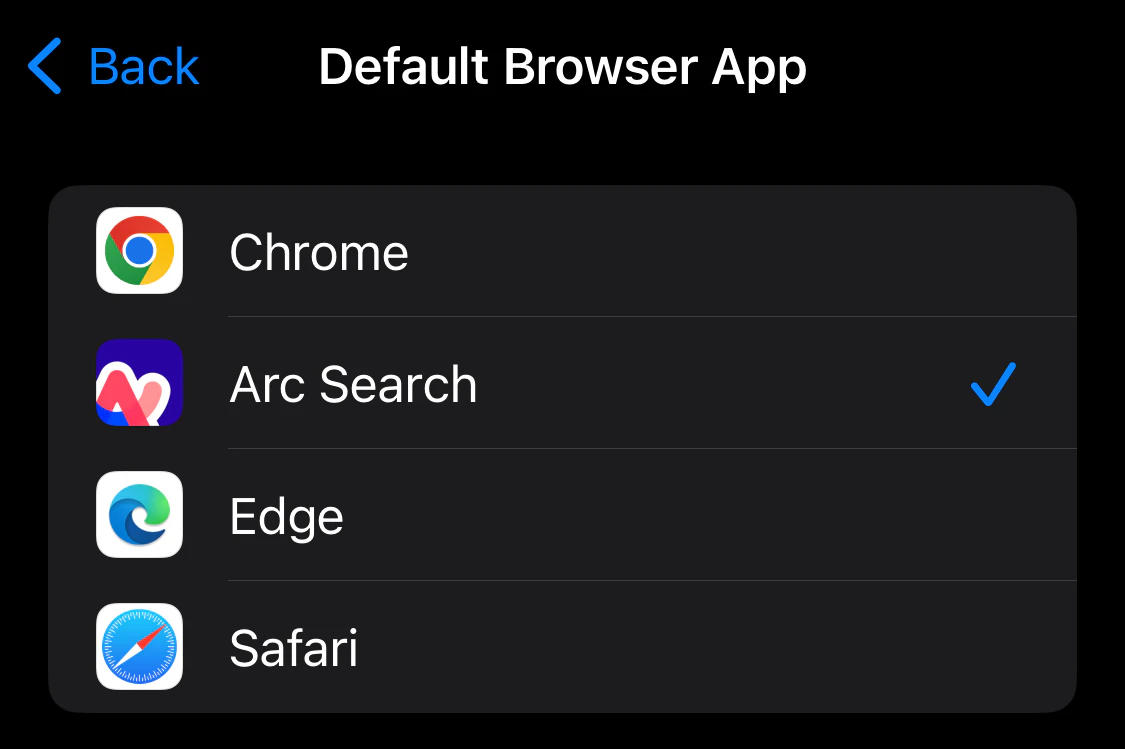Click the Arc Search text label
The width and height of the screenshot is (1125, 749).
pos(353,385)
